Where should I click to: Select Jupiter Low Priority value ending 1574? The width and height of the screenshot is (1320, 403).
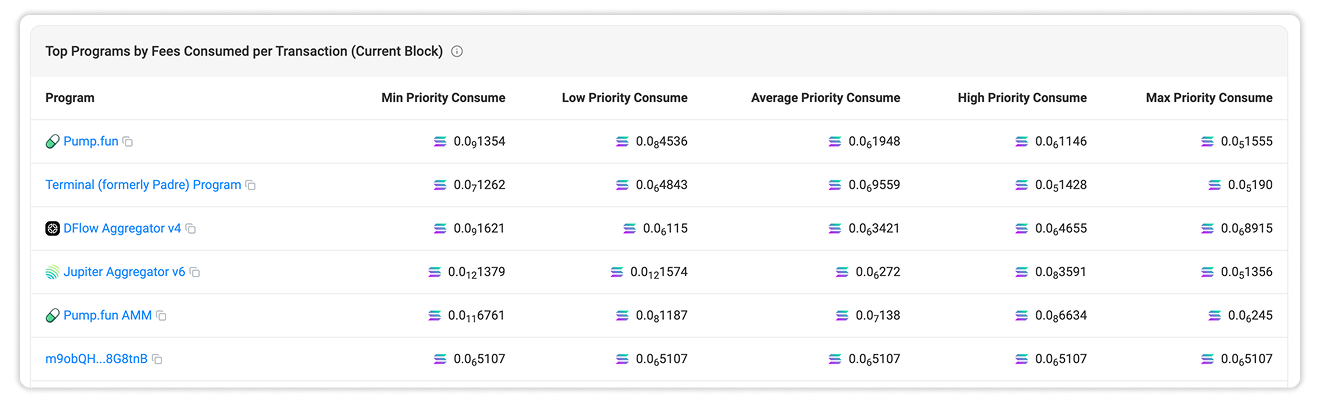coord(659,272)
